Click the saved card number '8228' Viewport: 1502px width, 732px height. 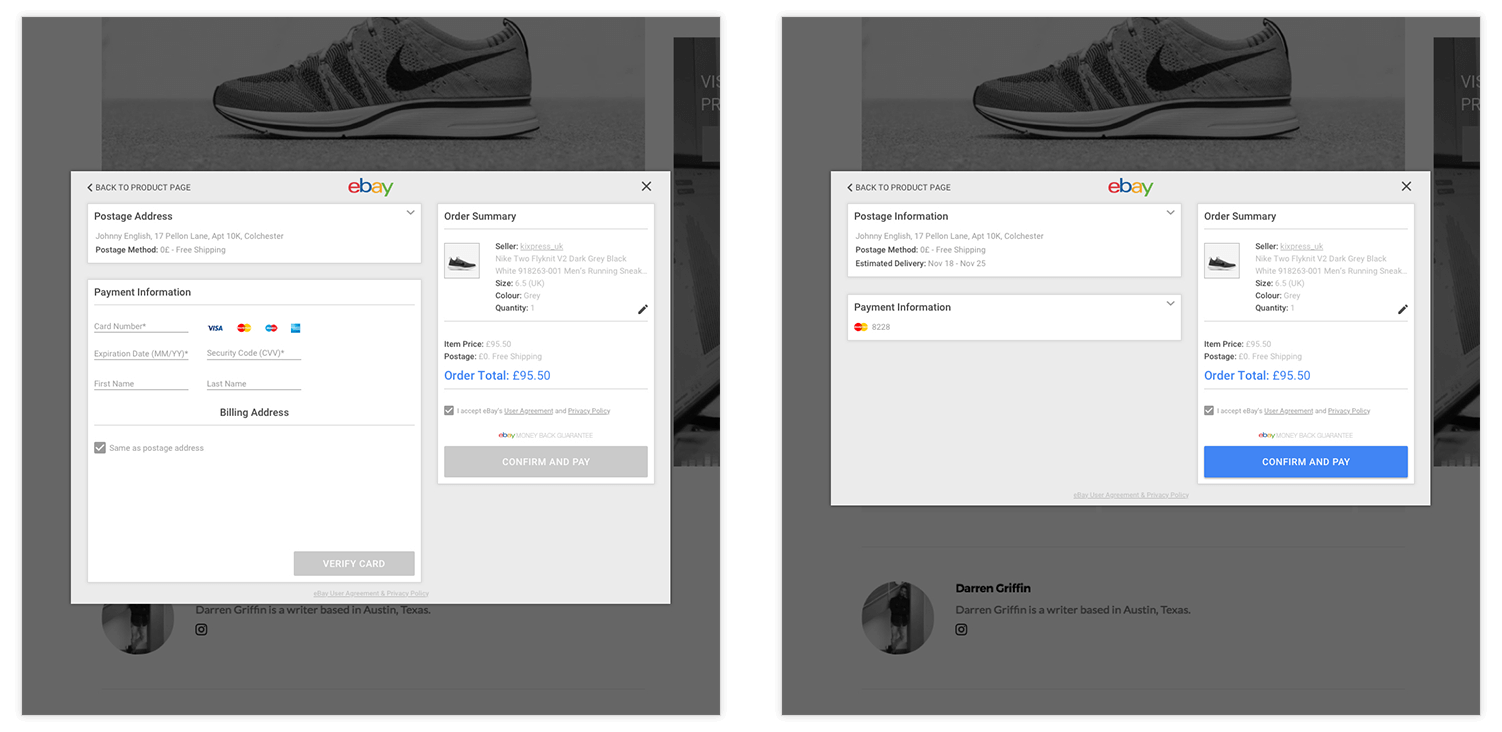[881, 327]
